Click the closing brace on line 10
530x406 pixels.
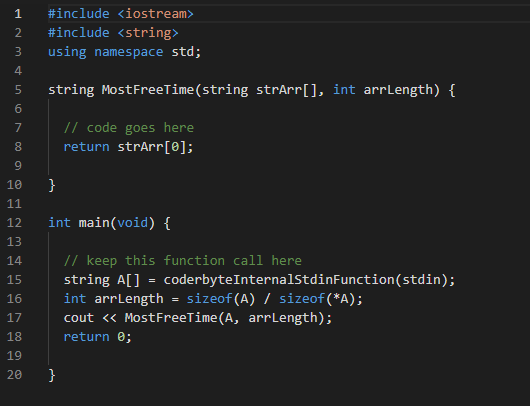52,185
